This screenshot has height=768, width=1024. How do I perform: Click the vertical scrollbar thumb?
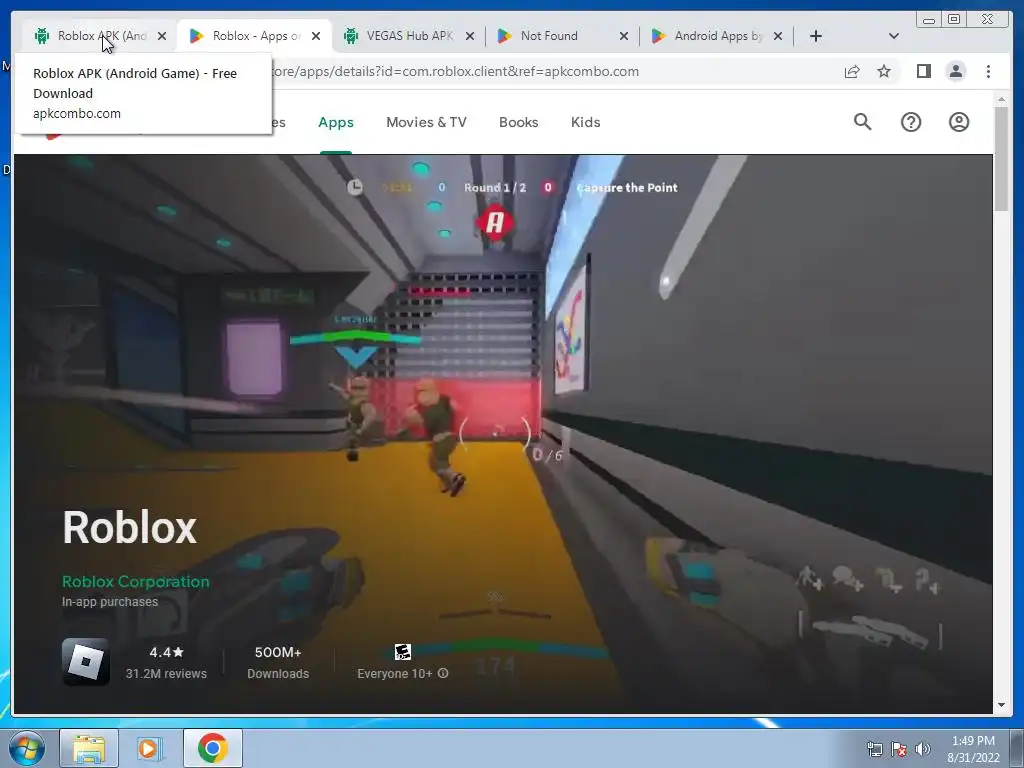coord(1001,159)
